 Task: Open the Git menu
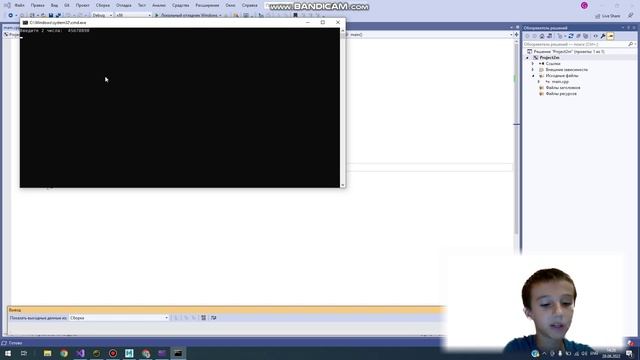[67, 5]
